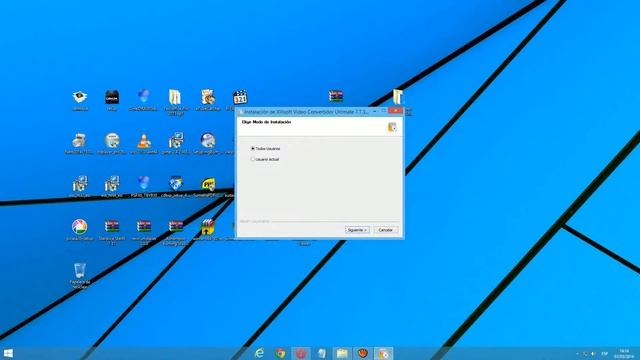Viewport: 640px width, 360px height.
Task: Select the WinRAR archive icon above installer
Action: [336, 96]
